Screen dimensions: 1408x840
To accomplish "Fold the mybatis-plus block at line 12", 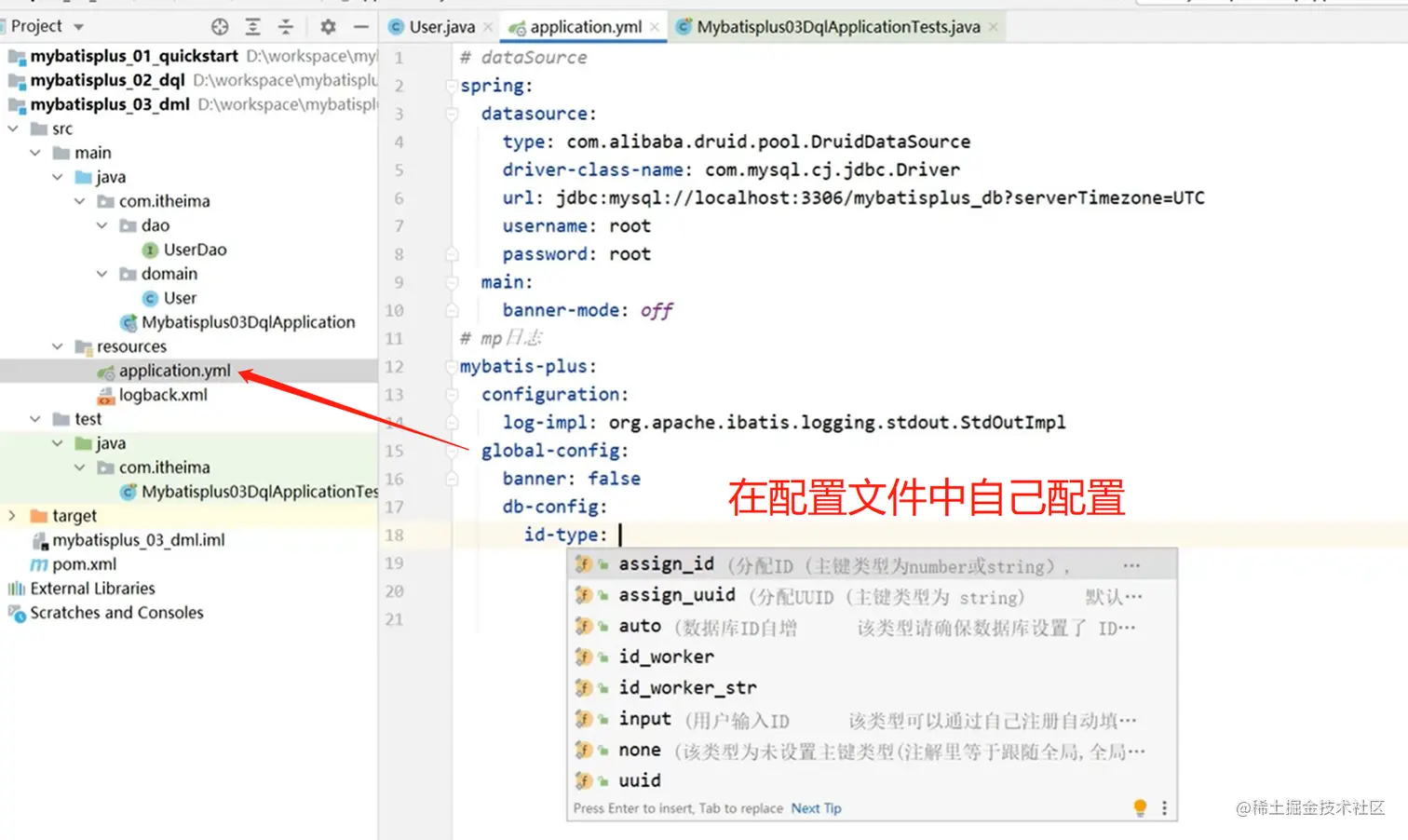I will 452,366.
